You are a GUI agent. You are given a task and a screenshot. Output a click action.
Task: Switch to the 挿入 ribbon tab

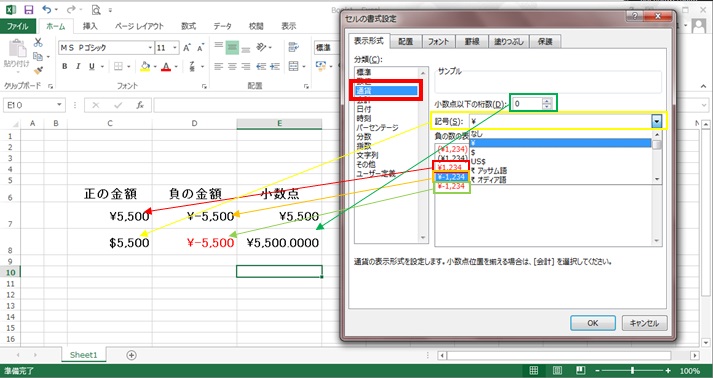[90, 26]
